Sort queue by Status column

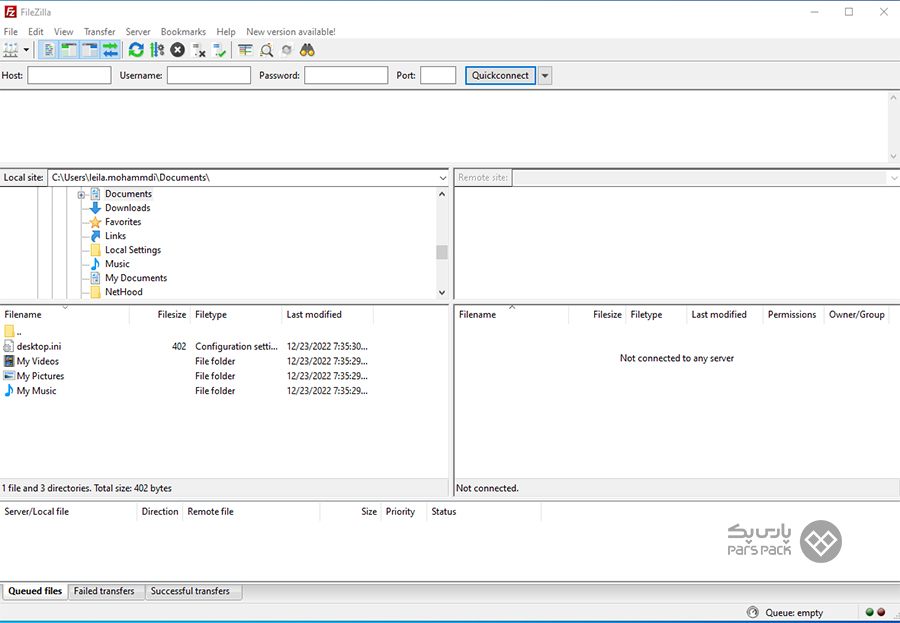(483, 512)
